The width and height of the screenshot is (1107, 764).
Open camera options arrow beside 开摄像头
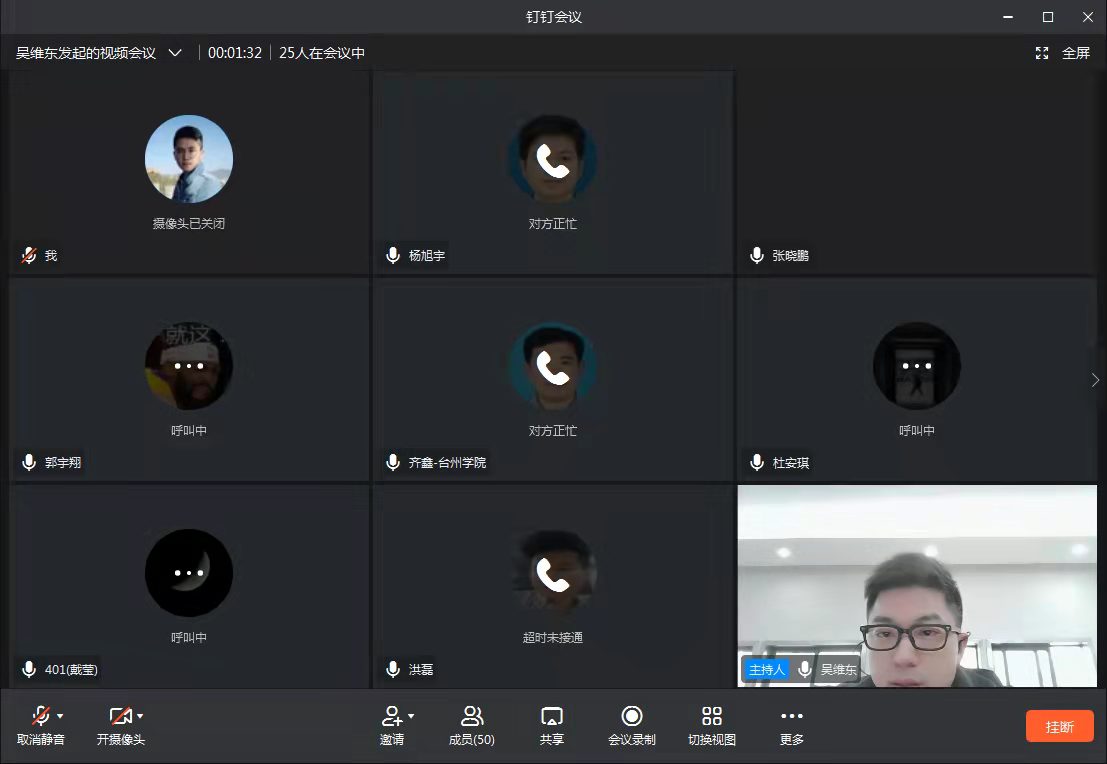(x=140, y=716)
